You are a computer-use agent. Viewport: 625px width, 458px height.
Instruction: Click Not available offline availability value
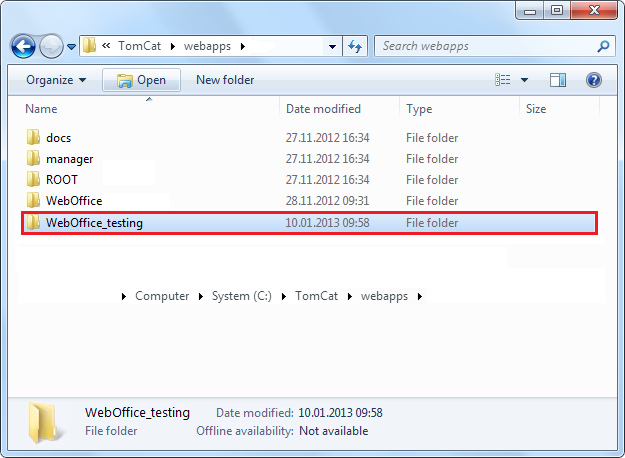[334, 431]
